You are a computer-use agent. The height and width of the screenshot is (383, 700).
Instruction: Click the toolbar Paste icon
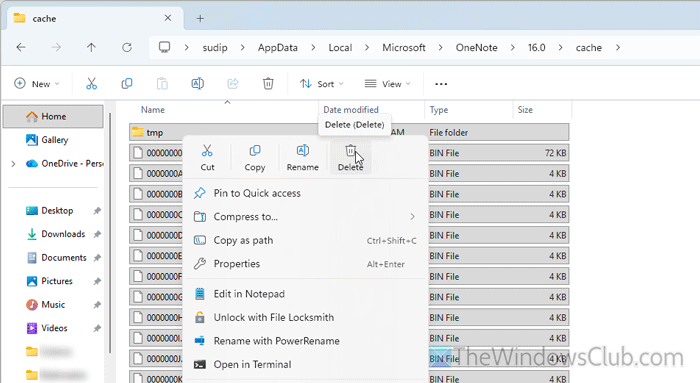[162, 83]
